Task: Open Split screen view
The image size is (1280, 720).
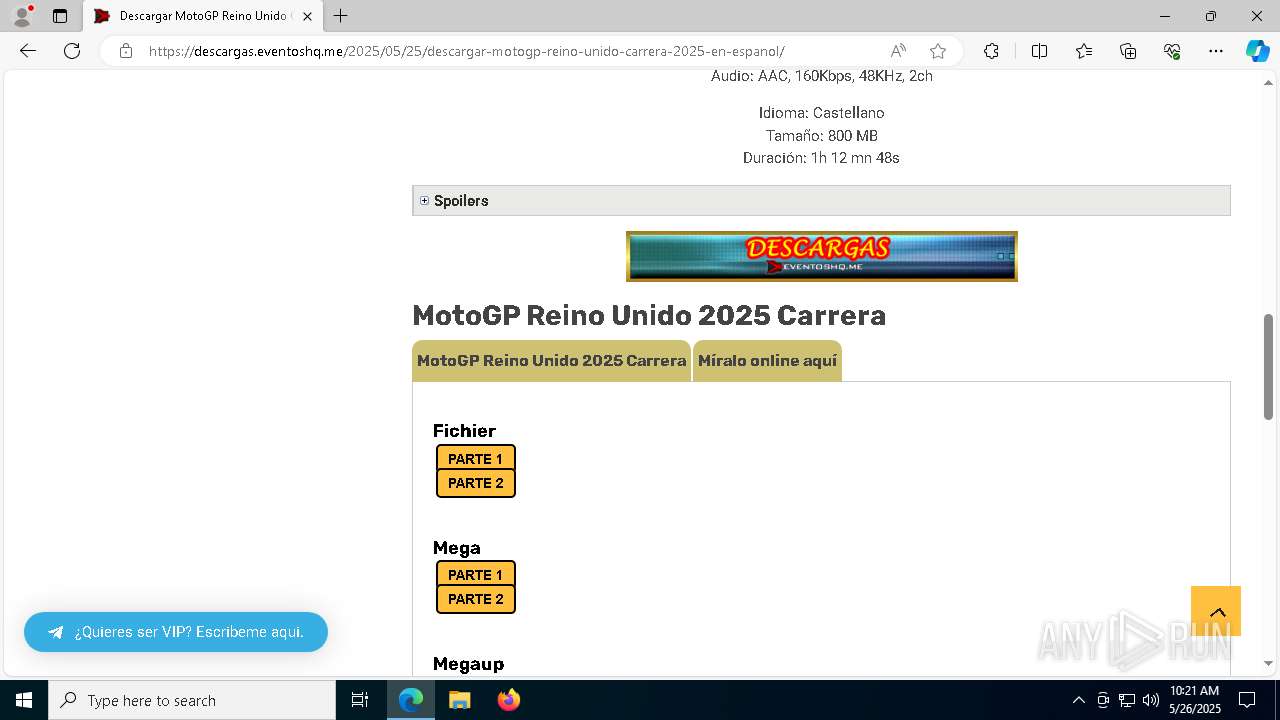Action: tap(1039, 51)
